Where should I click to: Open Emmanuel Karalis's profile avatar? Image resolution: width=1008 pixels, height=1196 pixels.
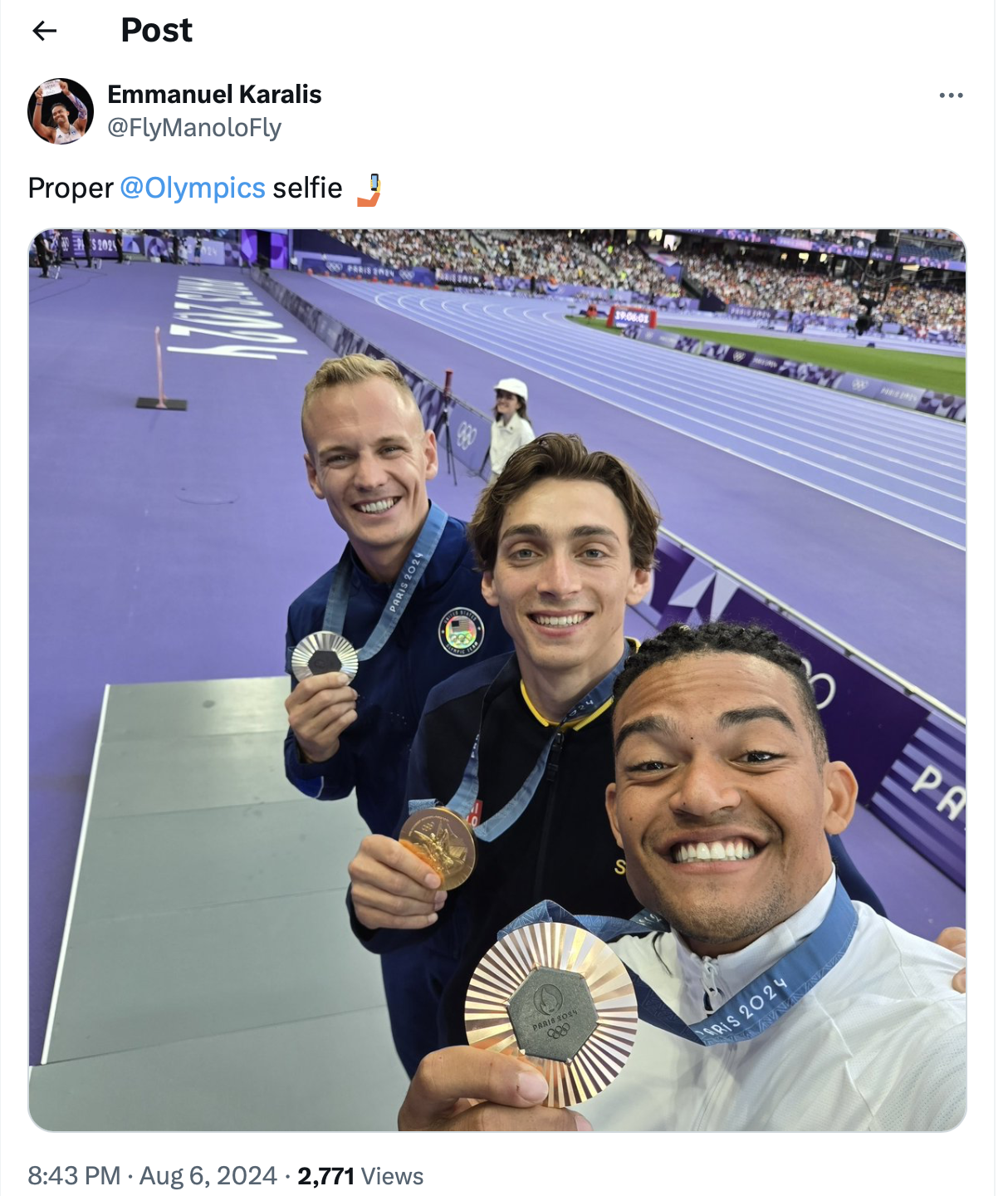[61, 111]
